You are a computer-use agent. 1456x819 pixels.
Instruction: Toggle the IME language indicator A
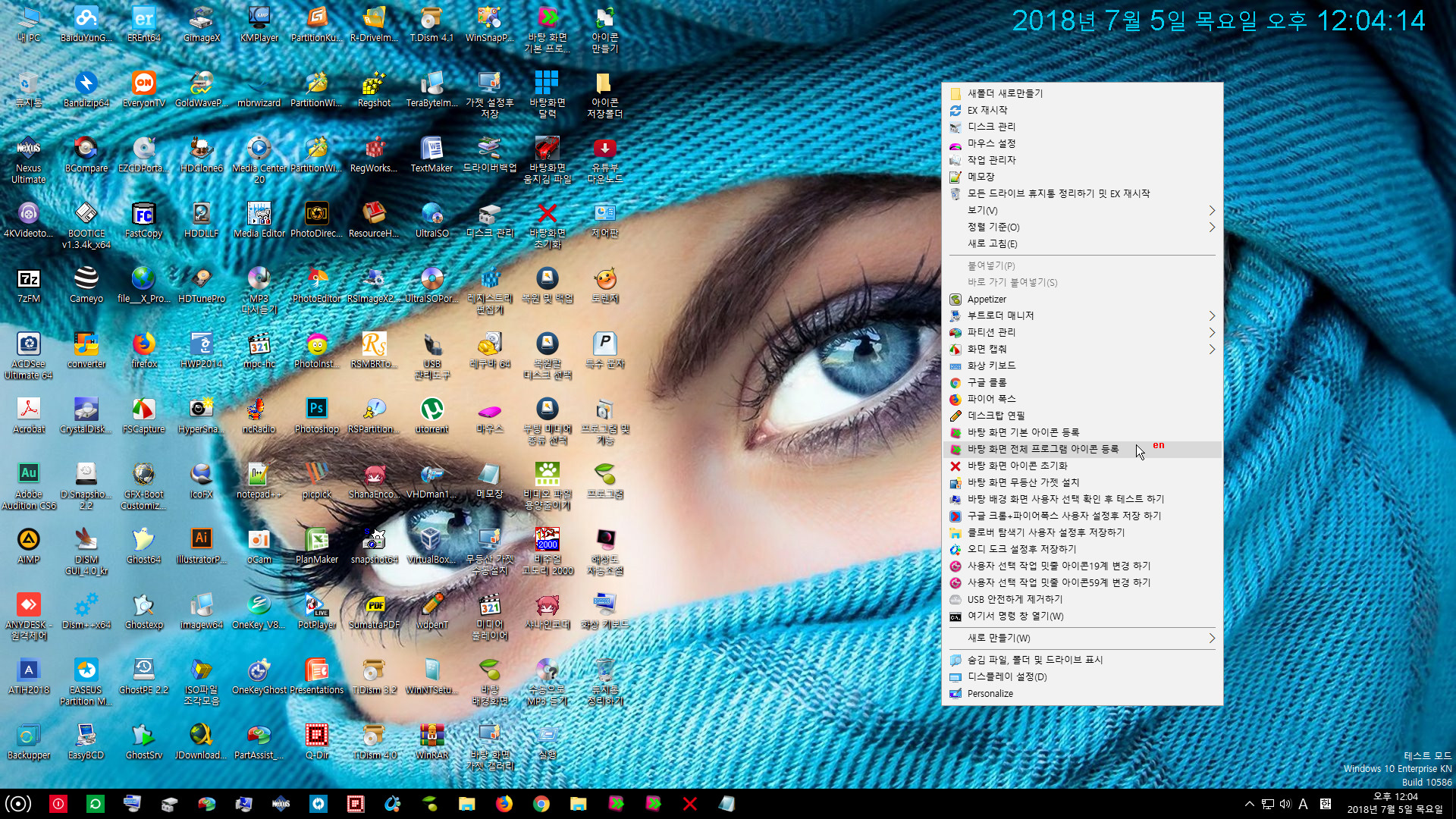(1303, 804)
